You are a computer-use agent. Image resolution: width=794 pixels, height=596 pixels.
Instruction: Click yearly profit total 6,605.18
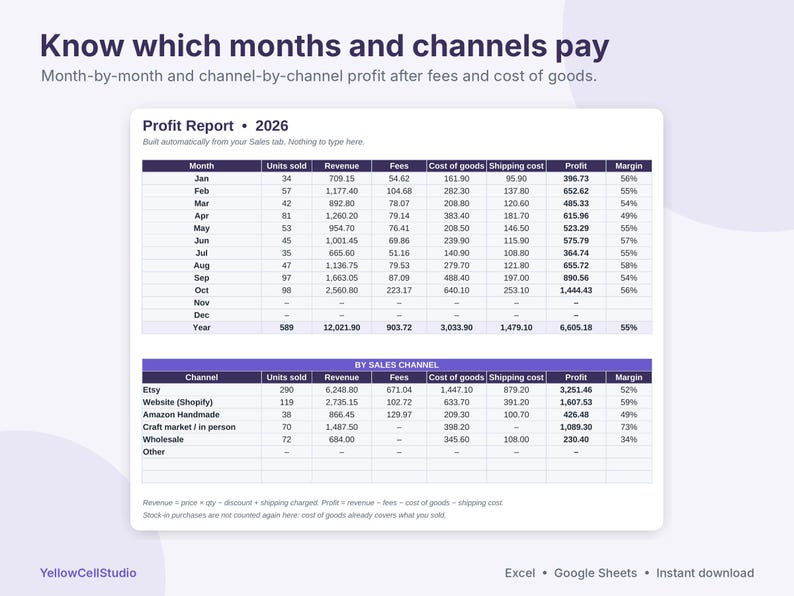coord(576,328)
